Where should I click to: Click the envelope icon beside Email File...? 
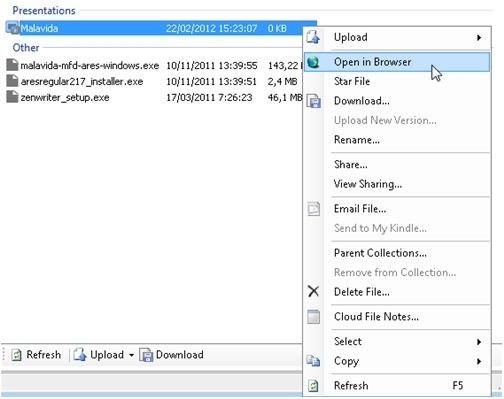(x=313, y=209)
